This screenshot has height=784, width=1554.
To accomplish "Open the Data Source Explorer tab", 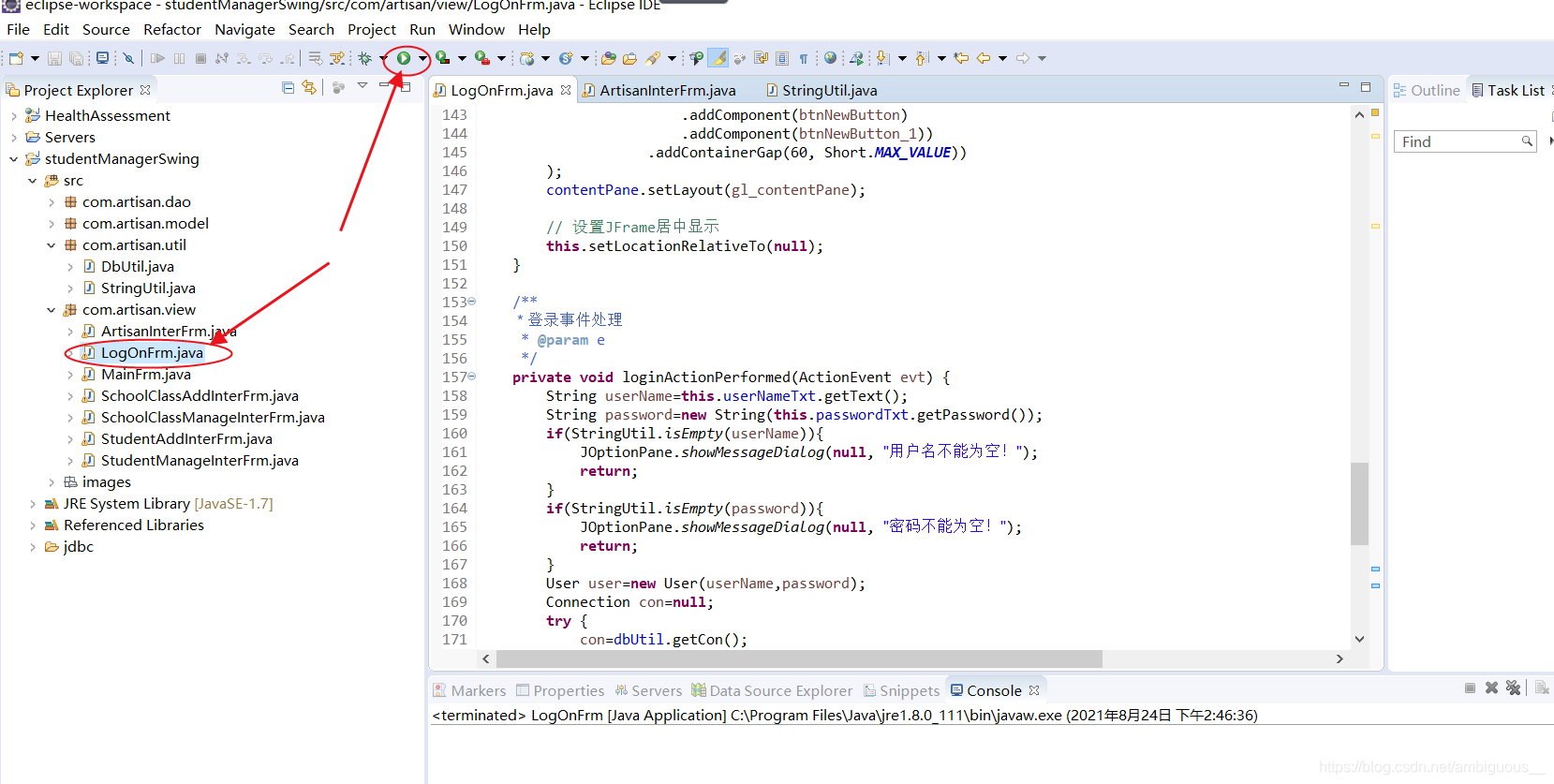I will pyautogui.click(x=772, y=690).
